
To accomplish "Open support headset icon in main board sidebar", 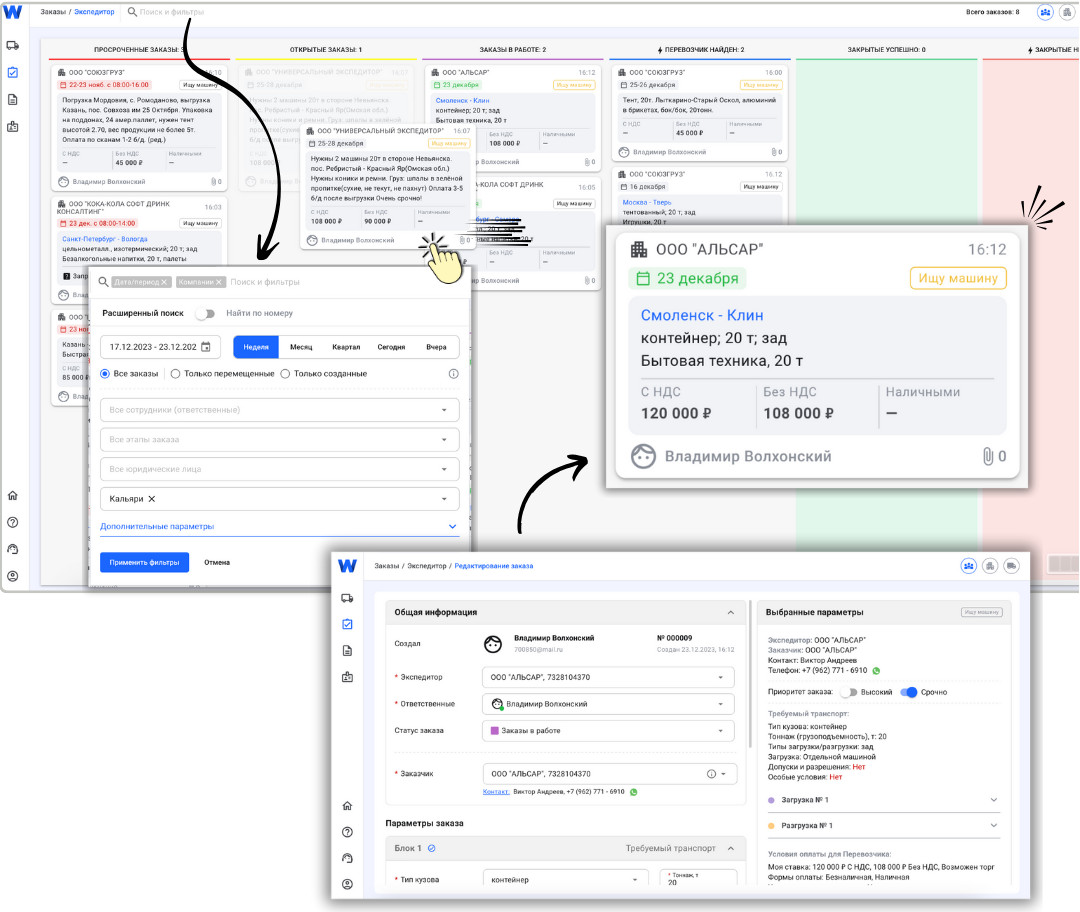I will [12, 549].
